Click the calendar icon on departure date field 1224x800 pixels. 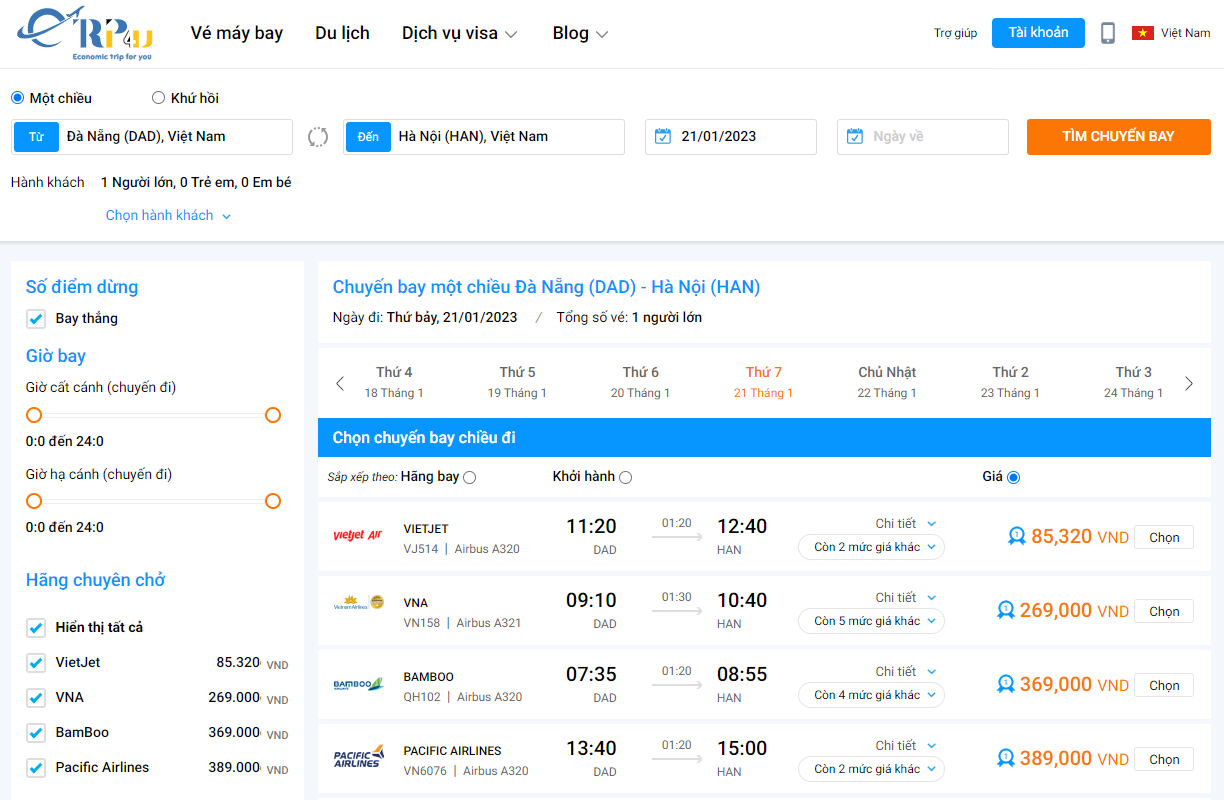pos(662,136)
